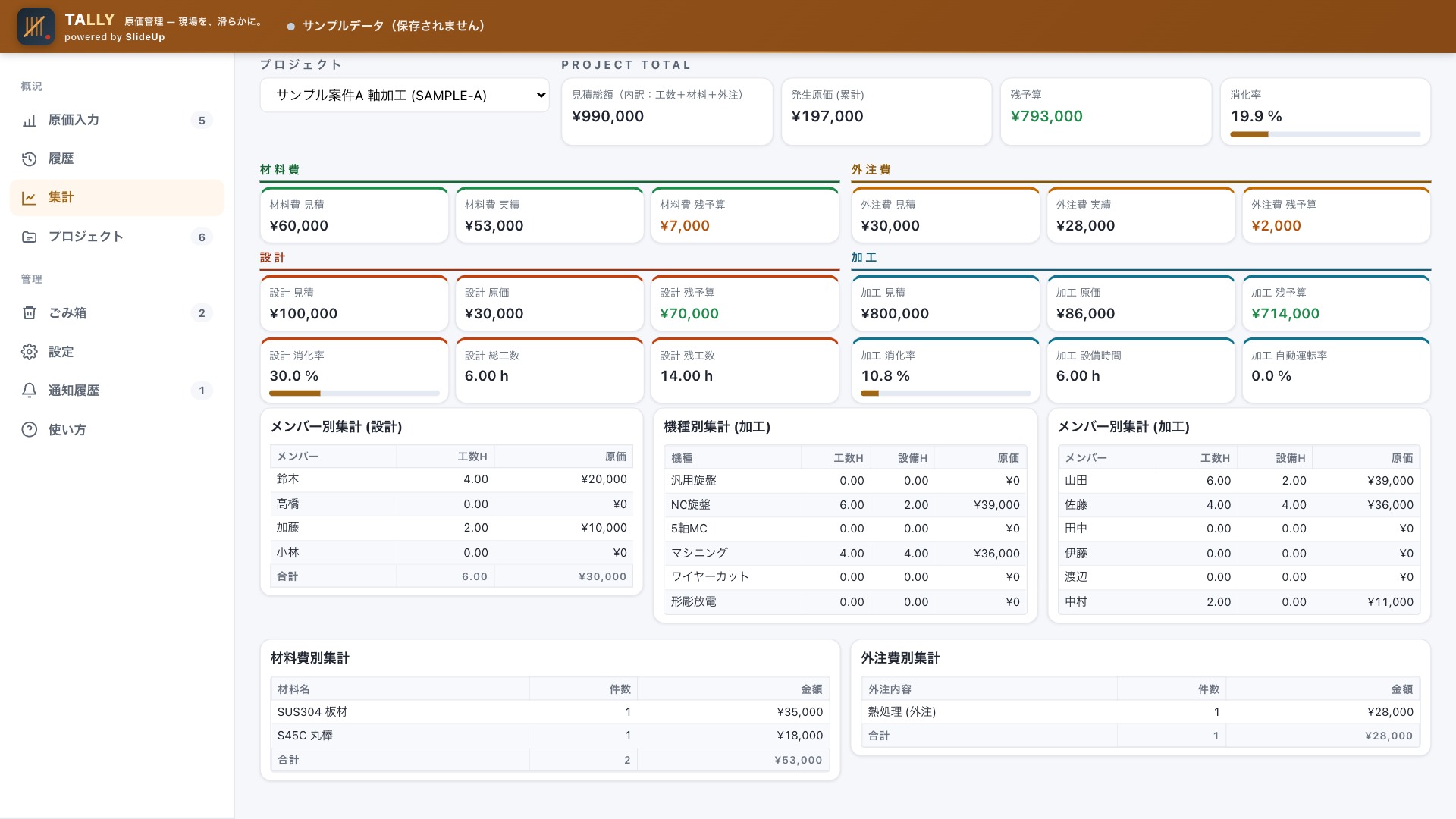Open 設定 from the sidebar

pyautogui.click(x=117, y=352)
